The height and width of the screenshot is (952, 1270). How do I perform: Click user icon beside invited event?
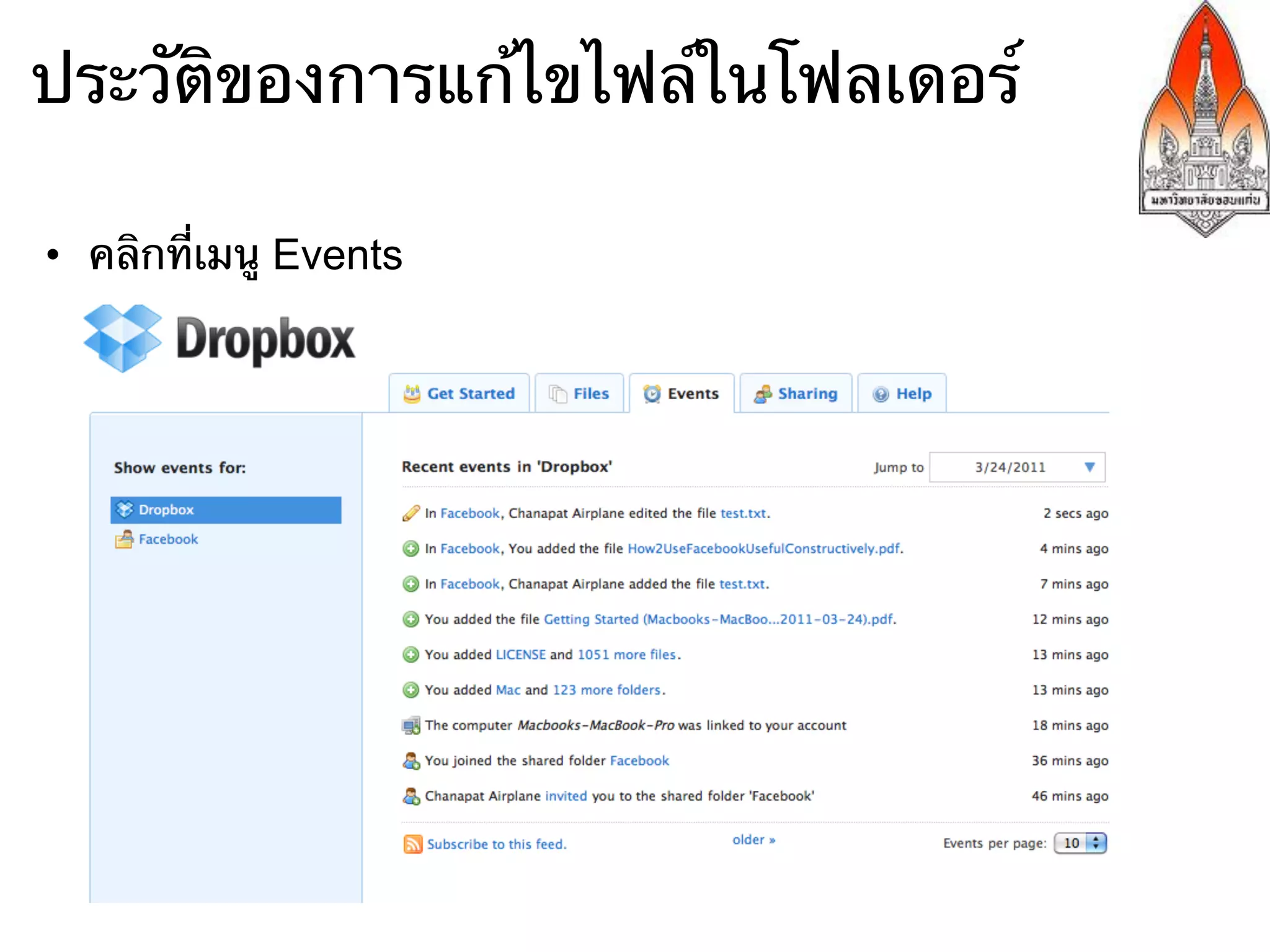click(x=411, y=796)
